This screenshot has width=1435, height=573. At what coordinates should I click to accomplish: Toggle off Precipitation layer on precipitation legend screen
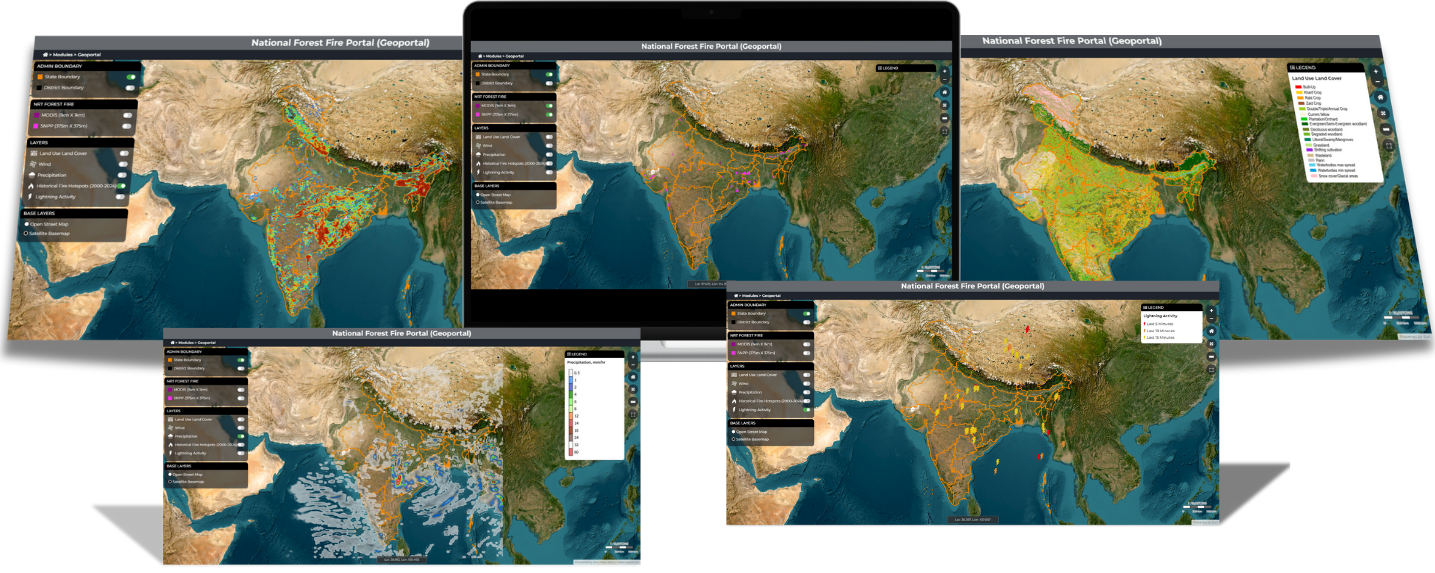coord(239,435)
